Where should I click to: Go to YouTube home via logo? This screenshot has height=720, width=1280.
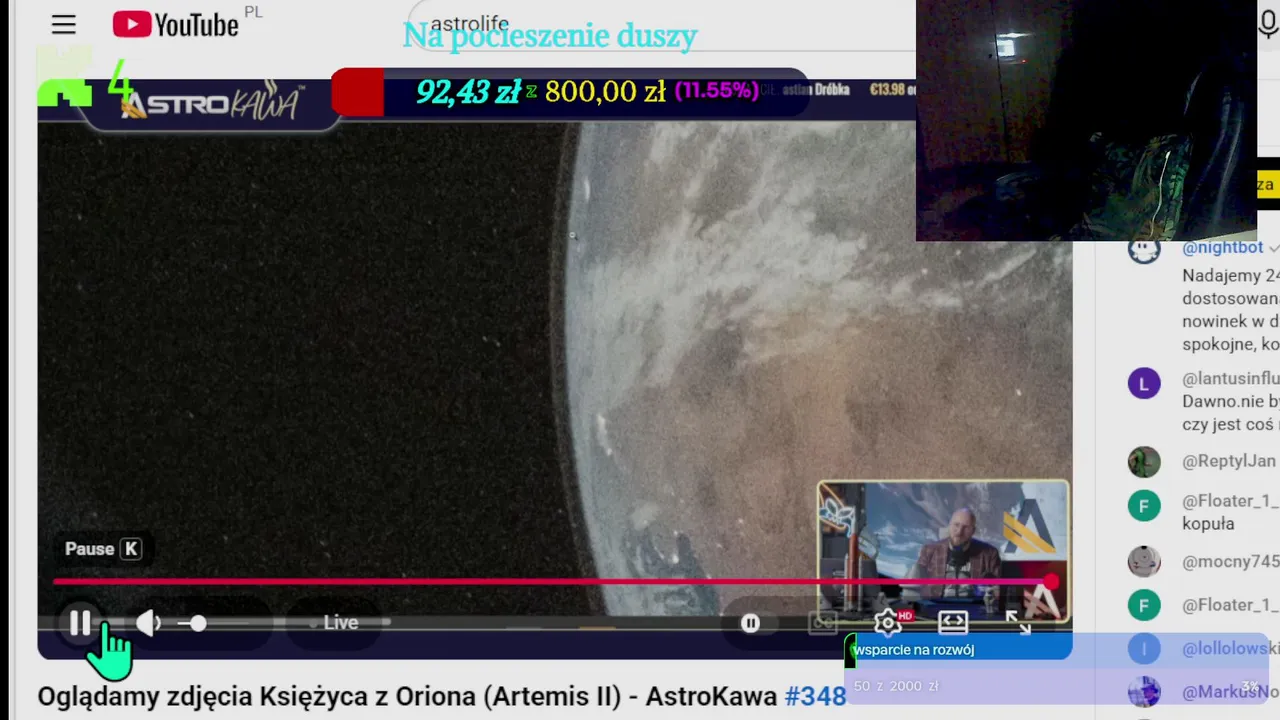[176, 25]
